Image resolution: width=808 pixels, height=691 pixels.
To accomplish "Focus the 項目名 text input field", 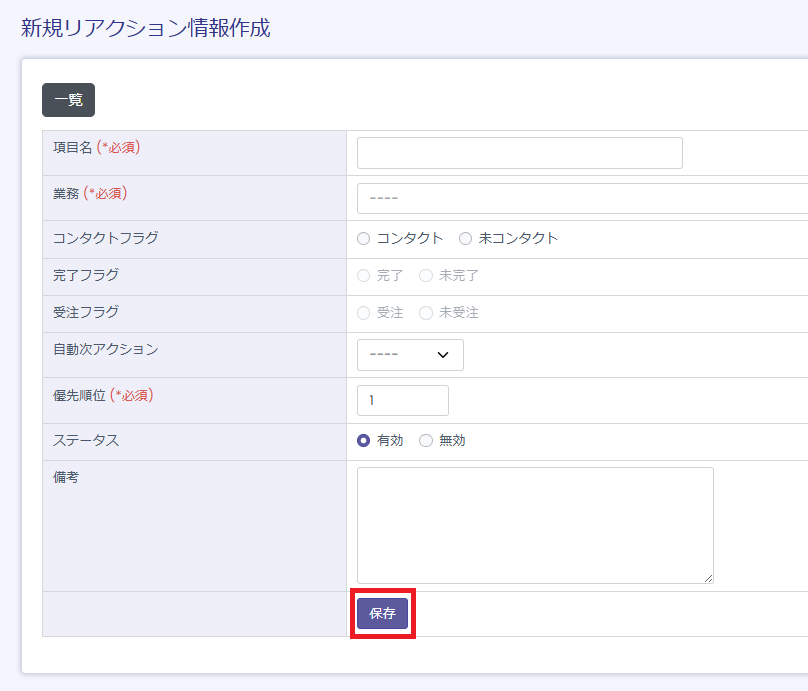I will click(x=519, y=153).
